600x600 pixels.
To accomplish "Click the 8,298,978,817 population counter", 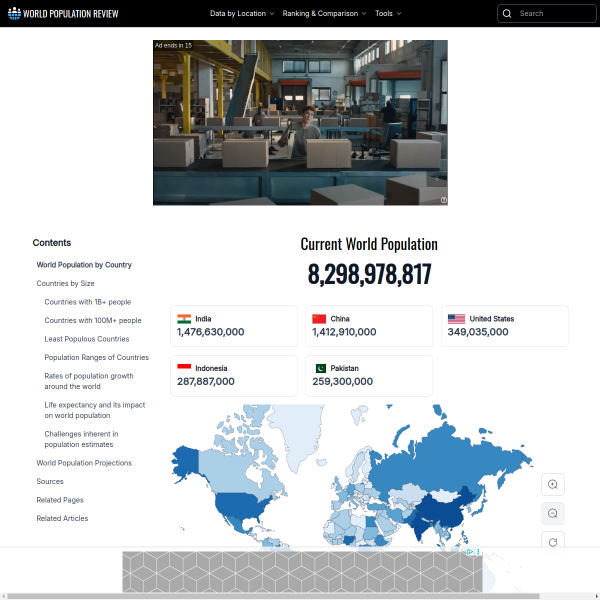I will [x=369, y=274].
